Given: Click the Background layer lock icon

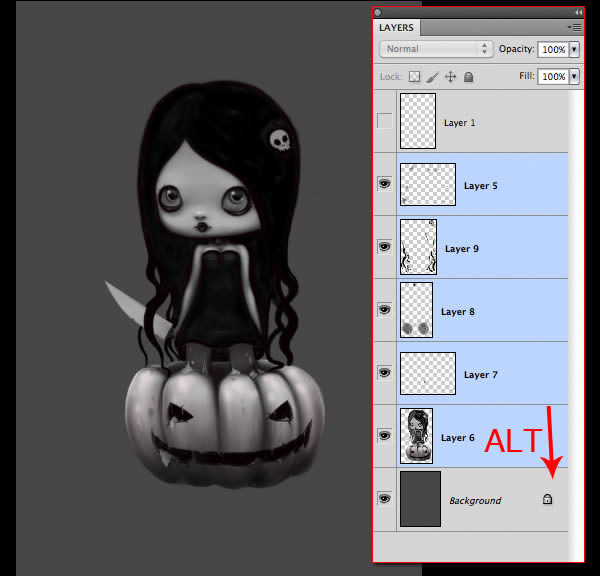Looking at the screenshot, I should pyautogui.click(x=548, y=499).
